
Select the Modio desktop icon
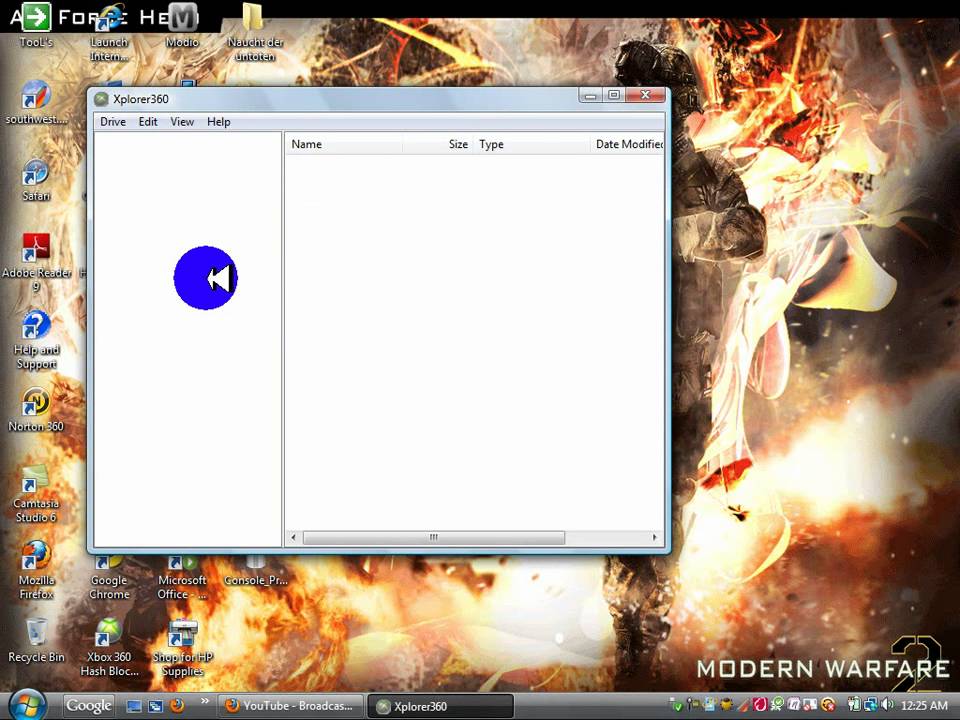click(182, 26)
